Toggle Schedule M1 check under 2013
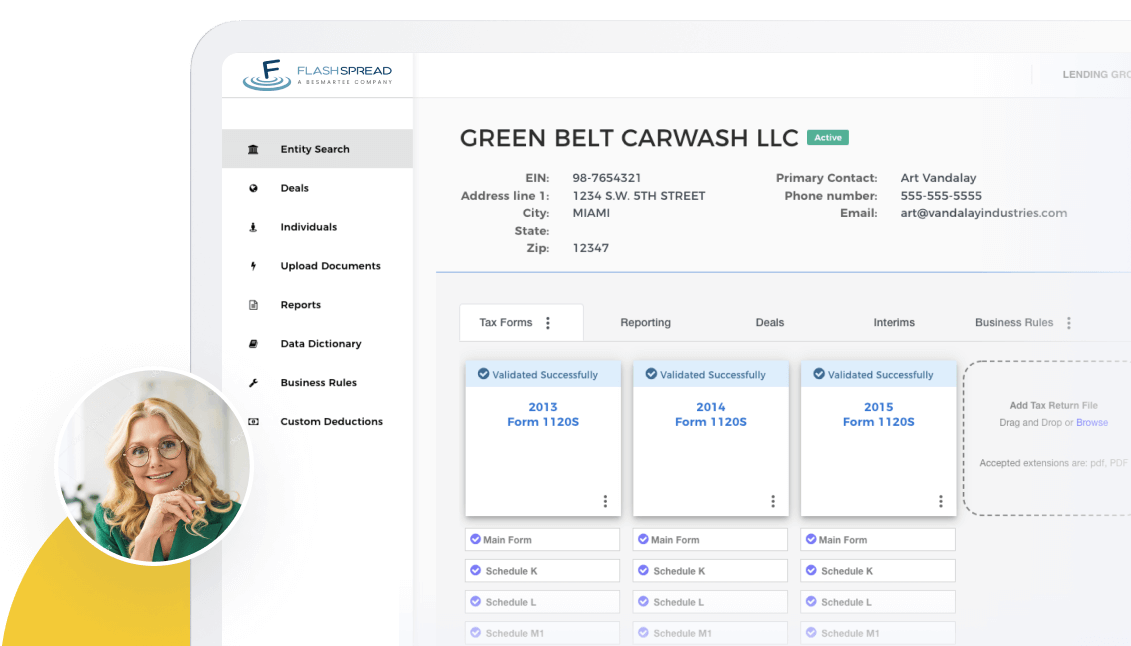This screenshot has width=1131, height=646. click(x=475, y=632)
